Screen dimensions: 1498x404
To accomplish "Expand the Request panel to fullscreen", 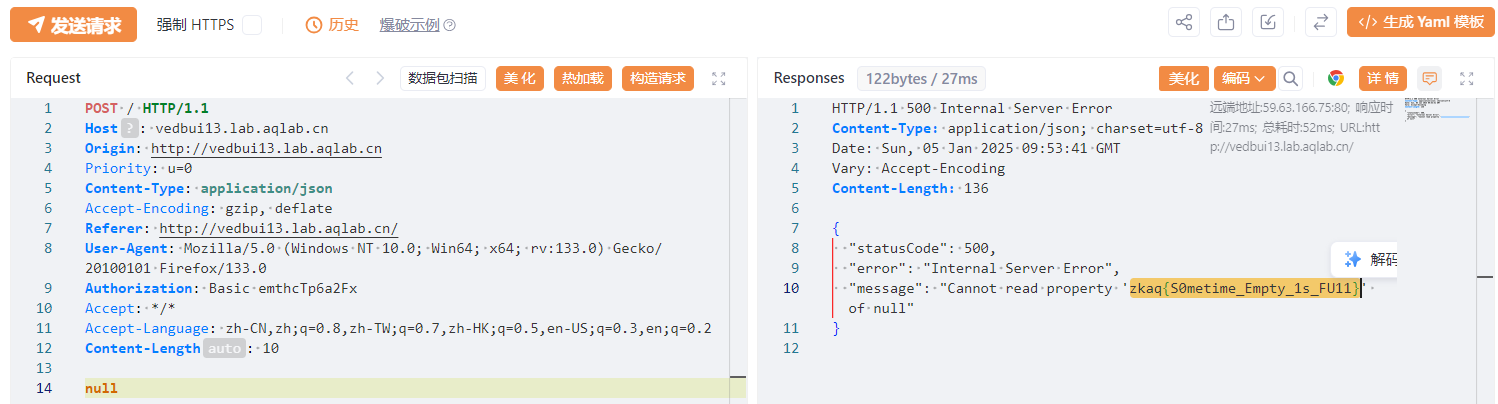I will coord(718,78).
